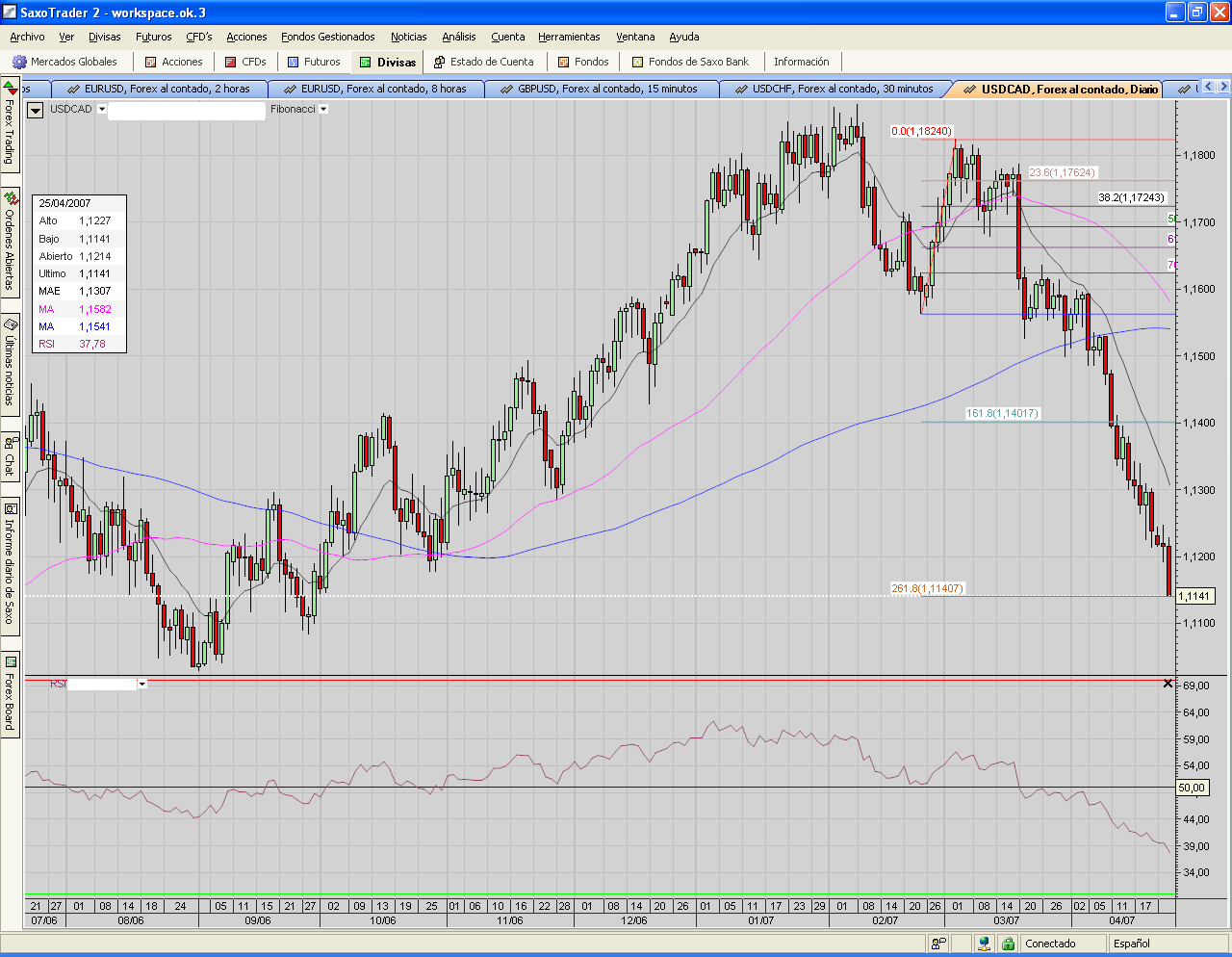Click the CFDs toolbar icon

(231, 62)
